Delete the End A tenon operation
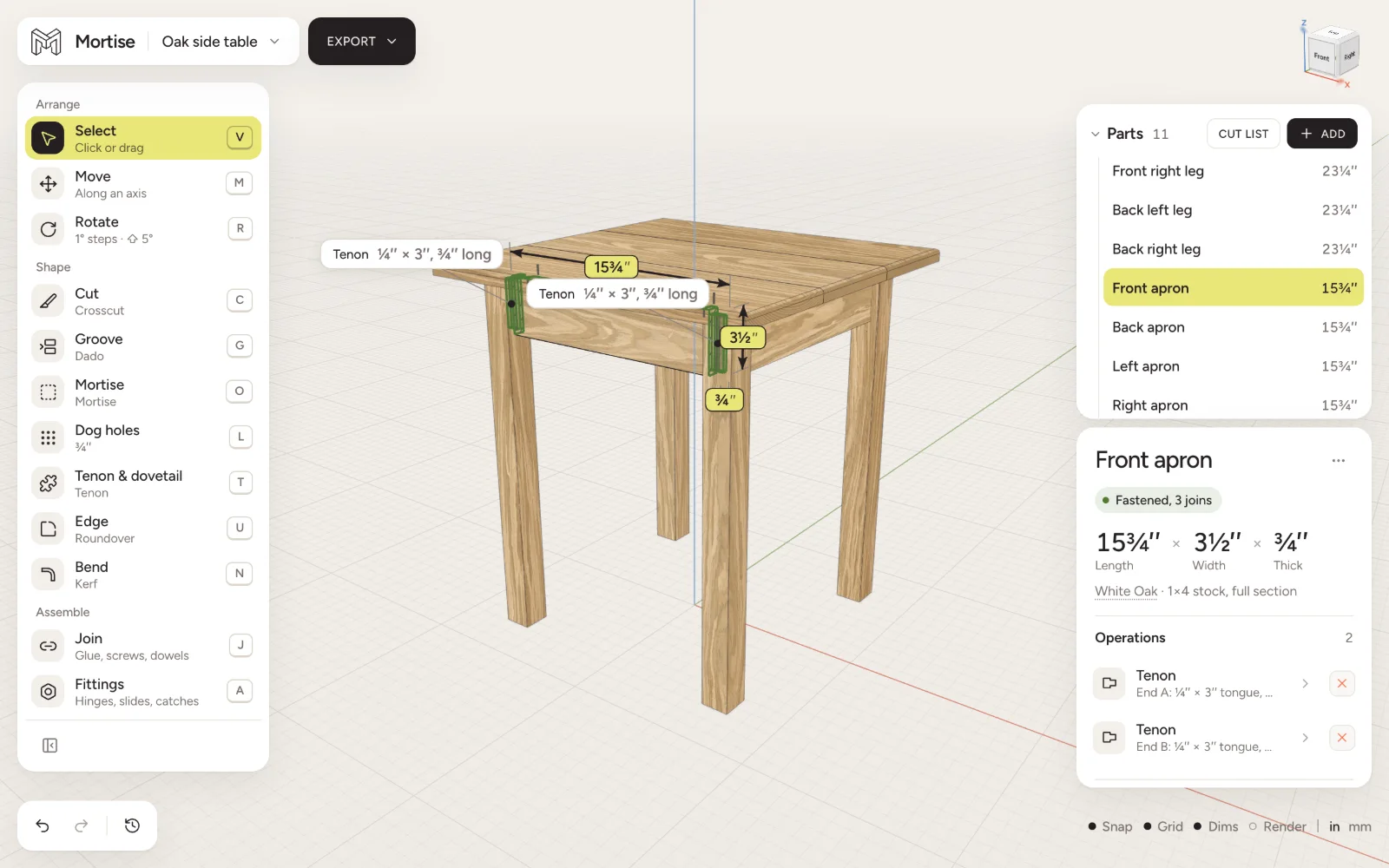This screenshot has height=868, width=1389. click(1342, 684)
